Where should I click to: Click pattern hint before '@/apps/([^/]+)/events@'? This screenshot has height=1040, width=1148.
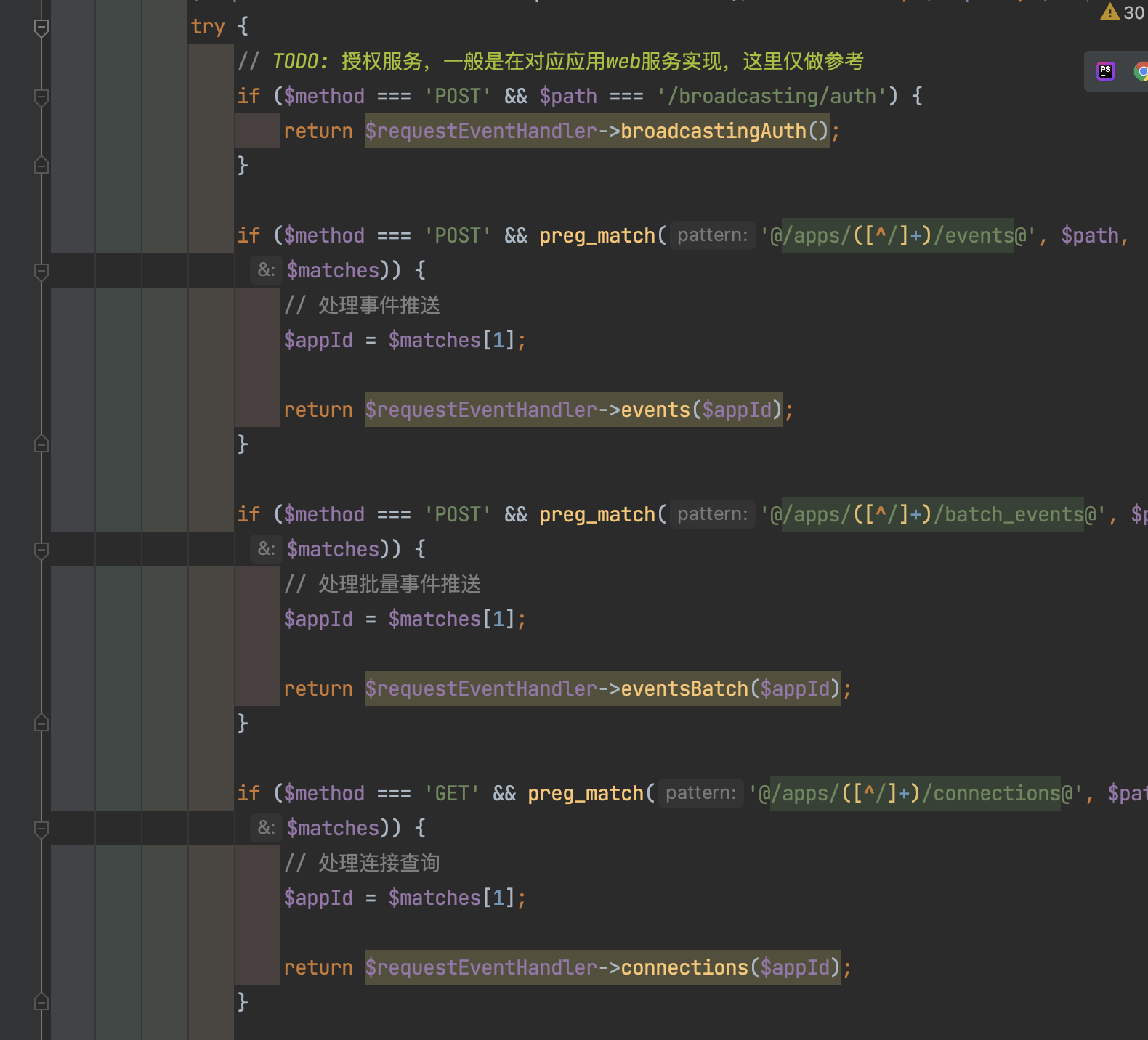pos(712,235)
